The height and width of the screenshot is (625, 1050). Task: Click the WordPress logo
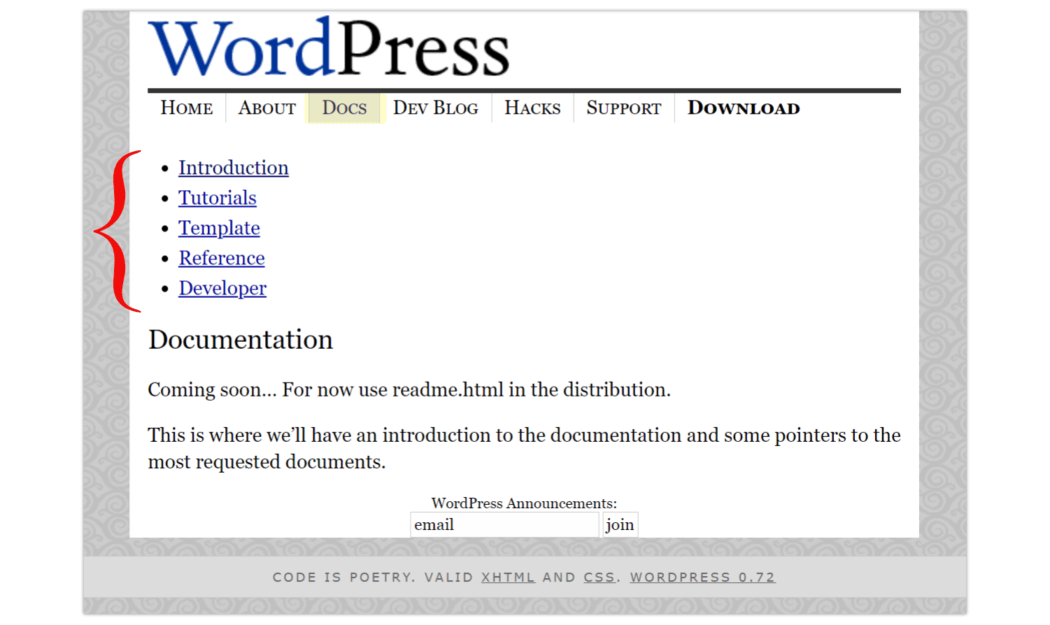tap(329, 48)
